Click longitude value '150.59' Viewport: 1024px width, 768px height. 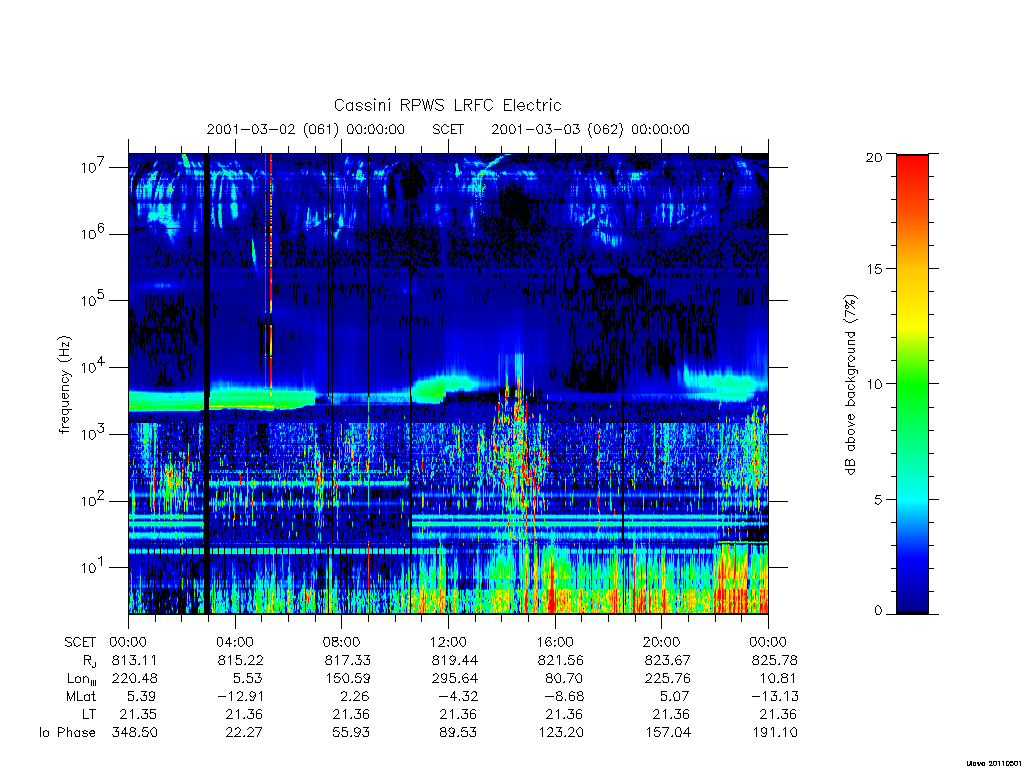tap(347, 679)
